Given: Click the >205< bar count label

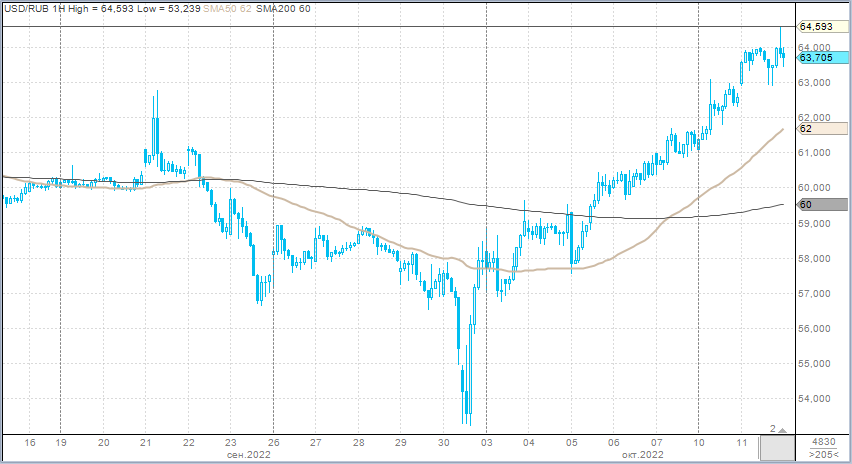Looking at the screenshot, I should [x=823, y=455].
